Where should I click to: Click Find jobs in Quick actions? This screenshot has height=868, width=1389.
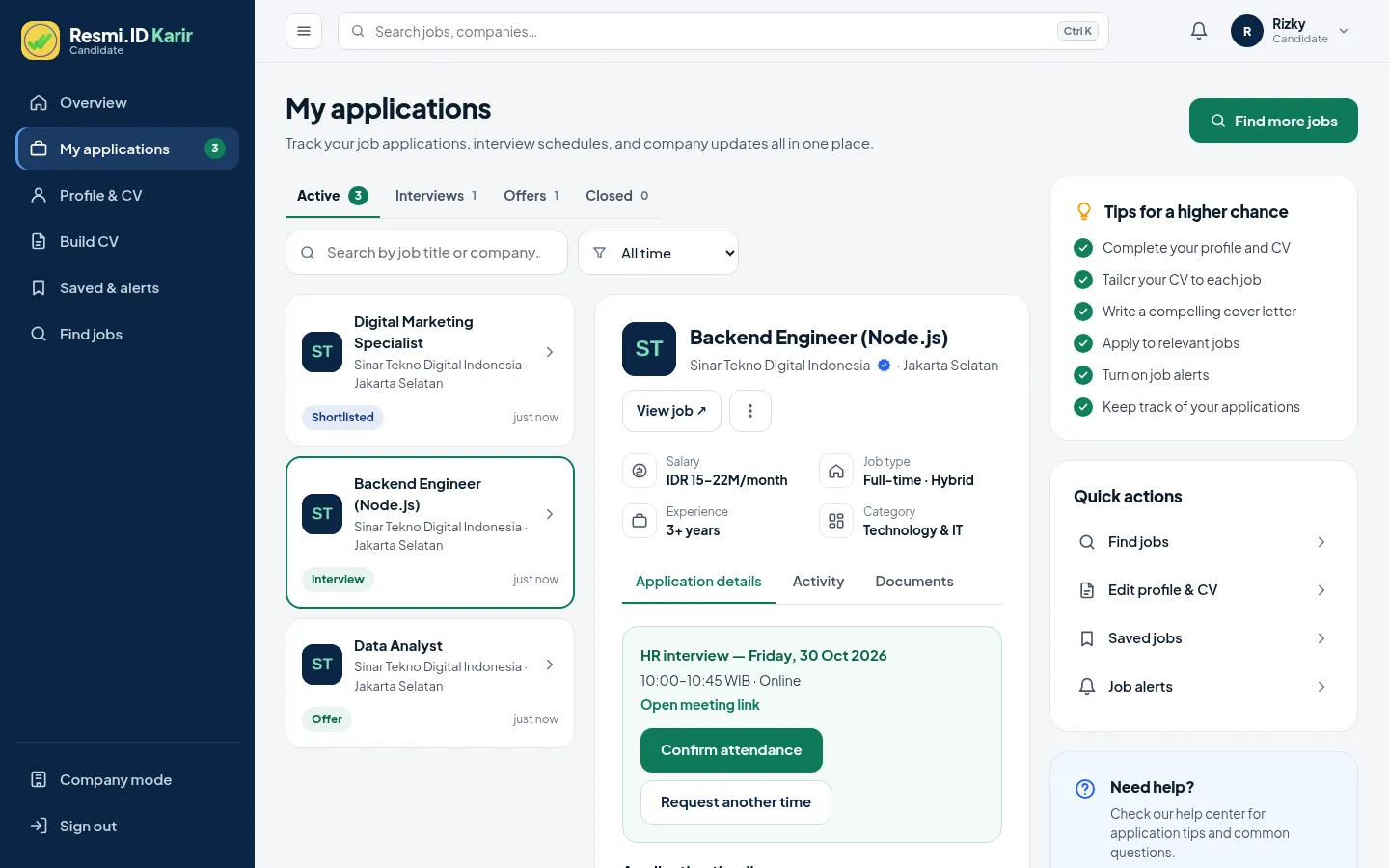[x=1204, y=542]
